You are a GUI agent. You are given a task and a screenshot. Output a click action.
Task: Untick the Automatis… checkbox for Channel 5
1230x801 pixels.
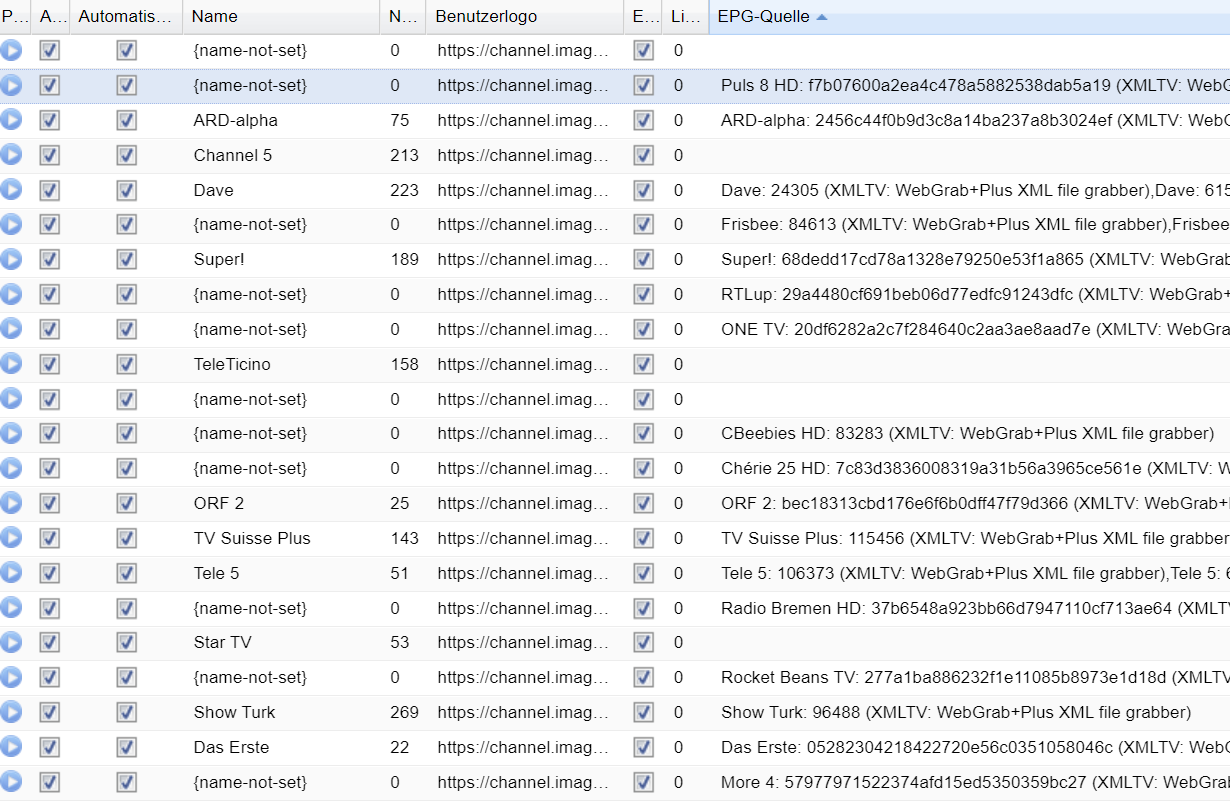[x=126, y=155]
